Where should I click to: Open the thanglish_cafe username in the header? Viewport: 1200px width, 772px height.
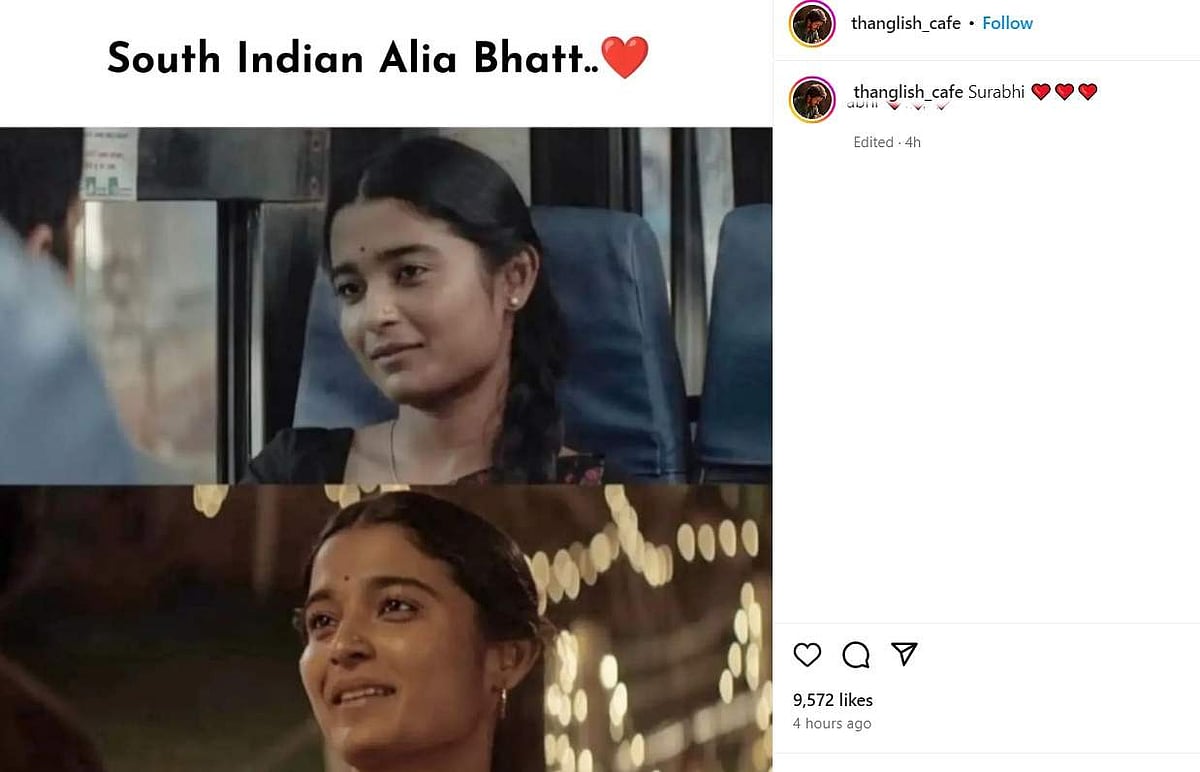click(906, 23)
